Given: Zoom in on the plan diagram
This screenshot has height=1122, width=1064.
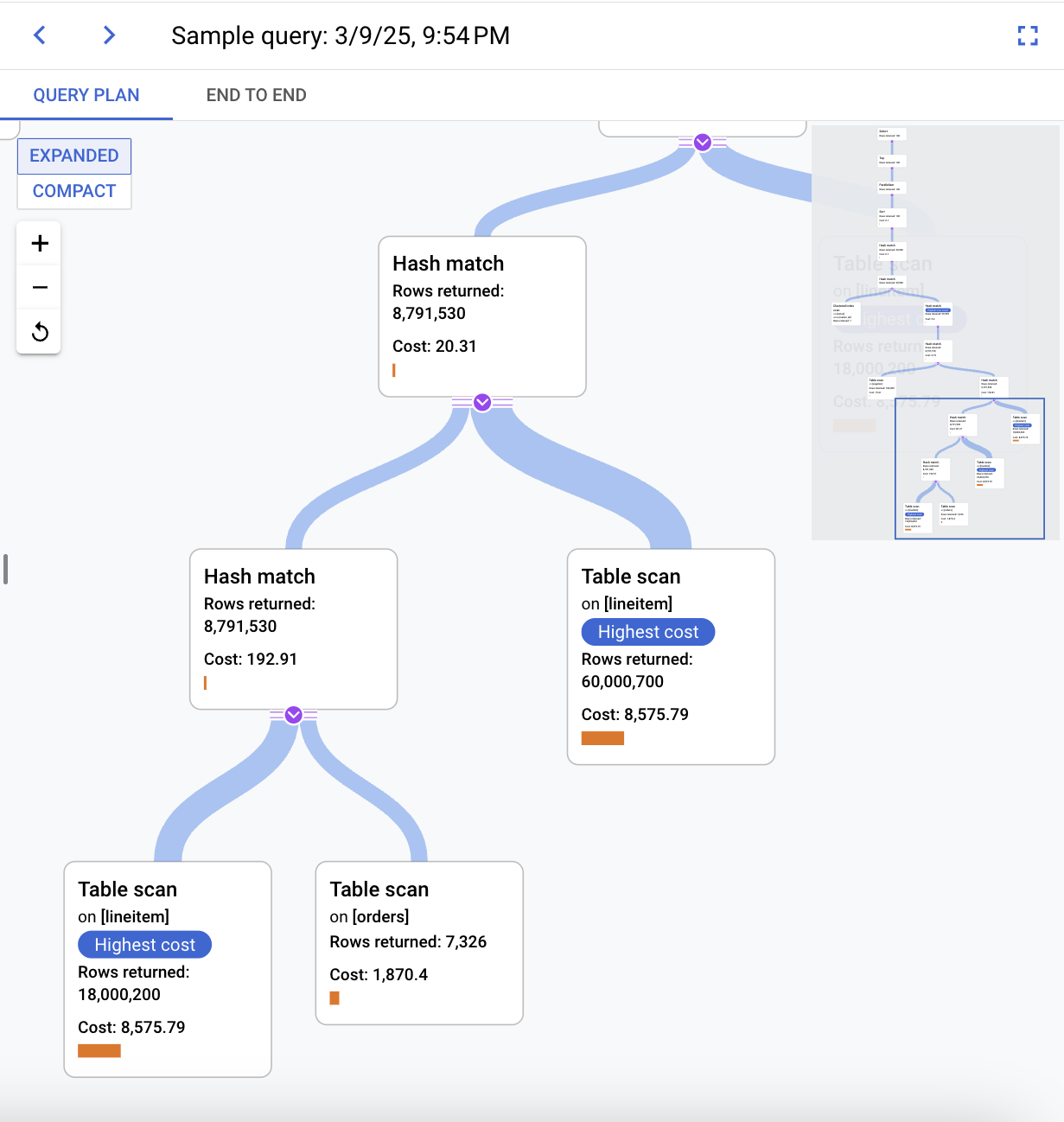Looking at the screenshot, I should (38, 243).
